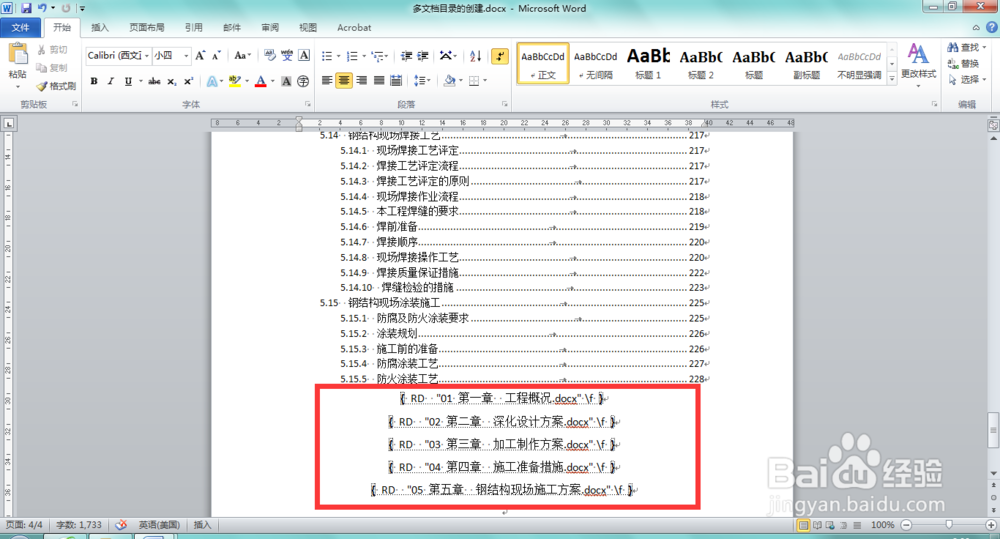
Task: Apply strikethrough formatting
Action: pos(154,81)
